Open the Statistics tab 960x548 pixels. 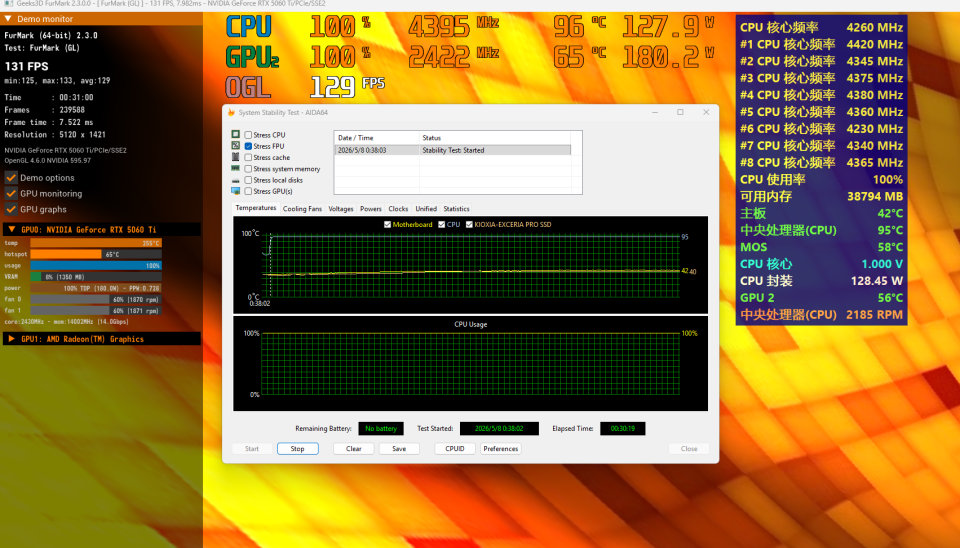click(456, 209)
